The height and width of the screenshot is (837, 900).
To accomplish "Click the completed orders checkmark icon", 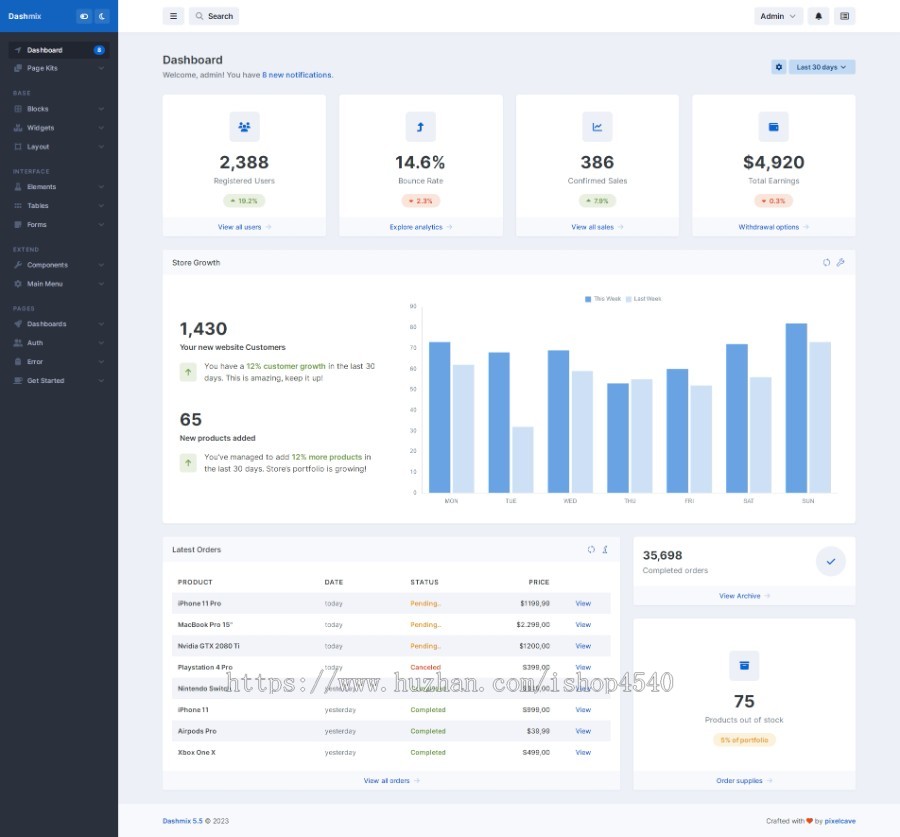I will (831, 561).
